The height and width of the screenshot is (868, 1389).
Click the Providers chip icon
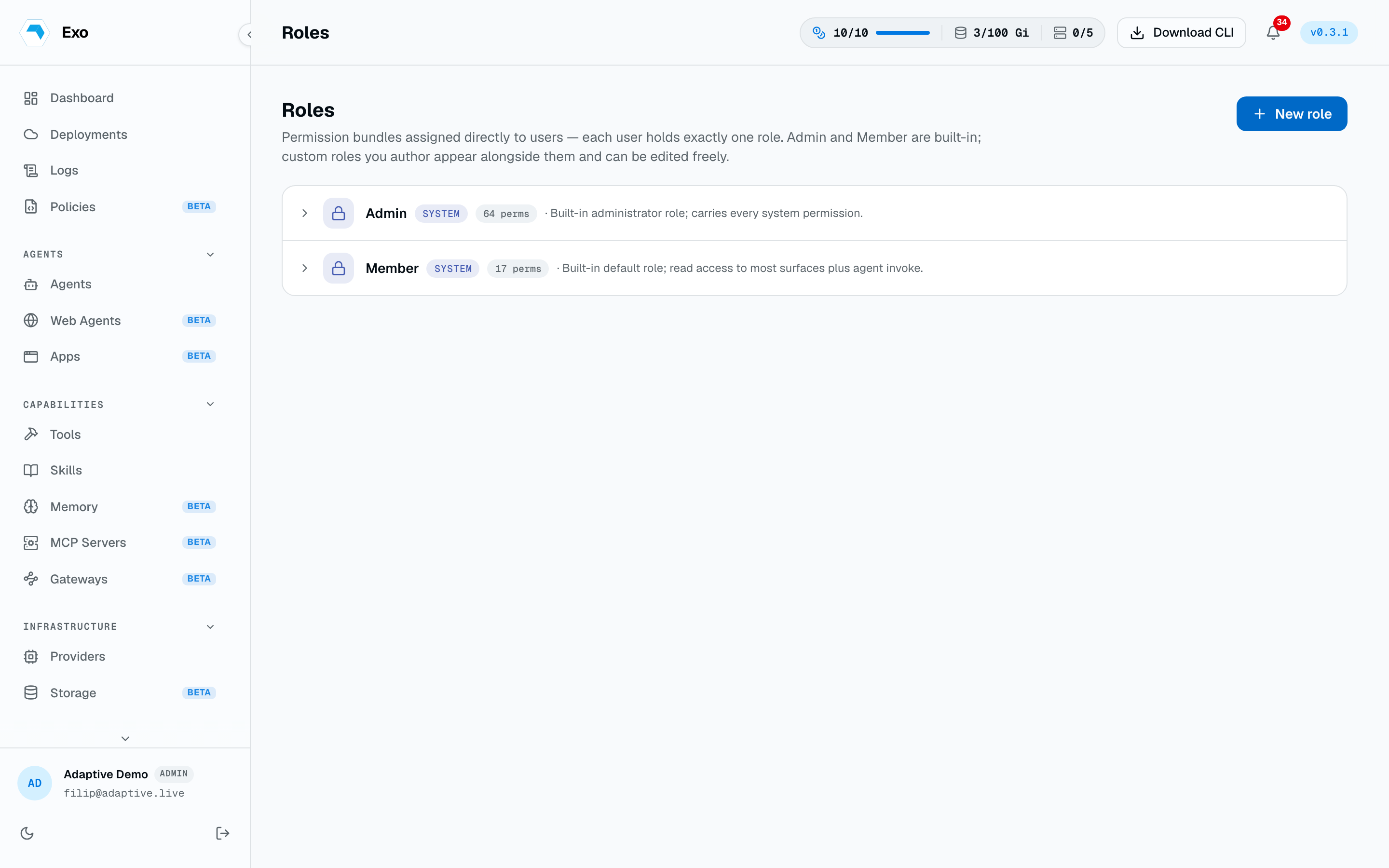click(x=31, y=656)
